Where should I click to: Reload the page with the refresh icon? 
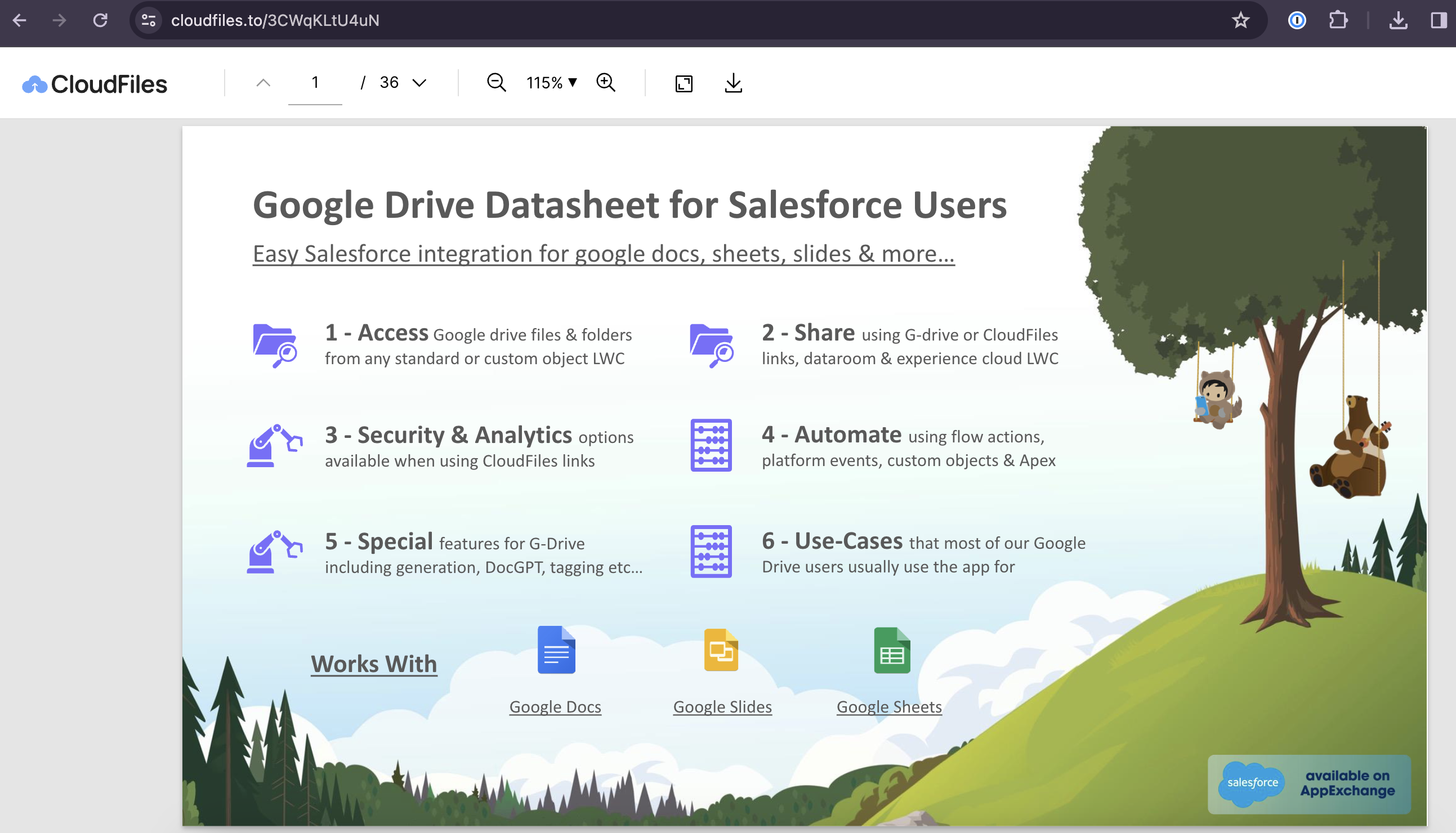coord(101,21)
